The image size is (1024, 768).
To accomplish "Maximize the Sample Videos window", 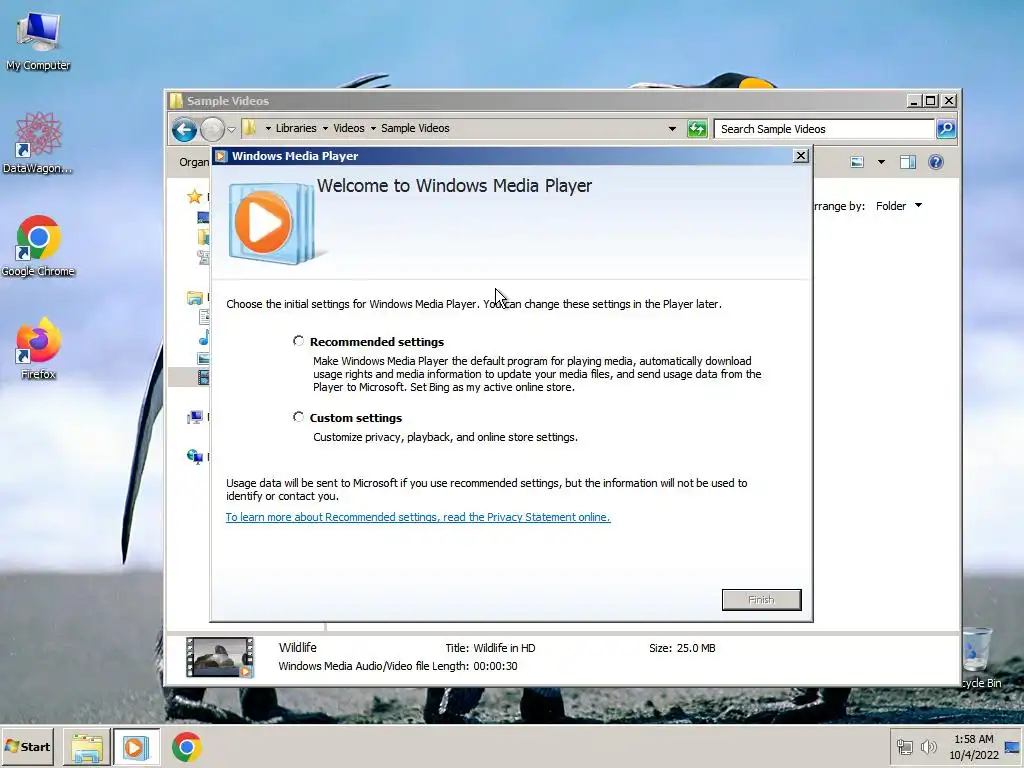I will pos(931,101).
